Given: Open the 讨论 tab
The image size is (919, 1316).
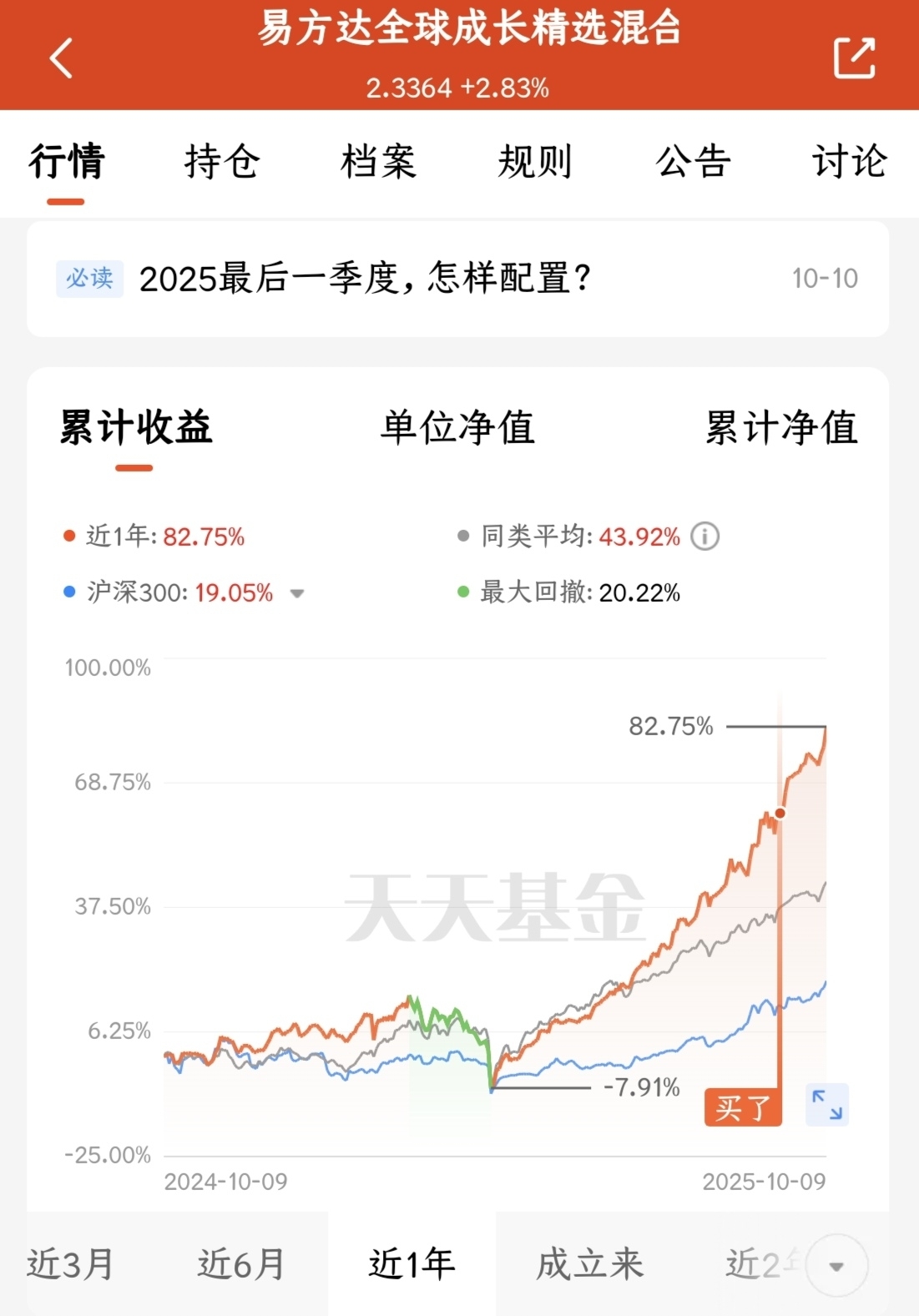Looking at the screenshot, I should 849,161.
